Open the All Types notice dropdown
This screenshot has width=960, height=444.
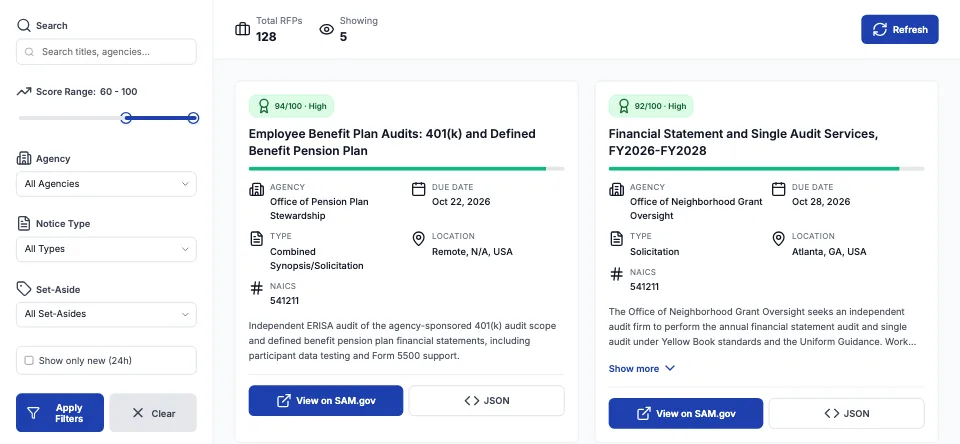coord(107,249)
